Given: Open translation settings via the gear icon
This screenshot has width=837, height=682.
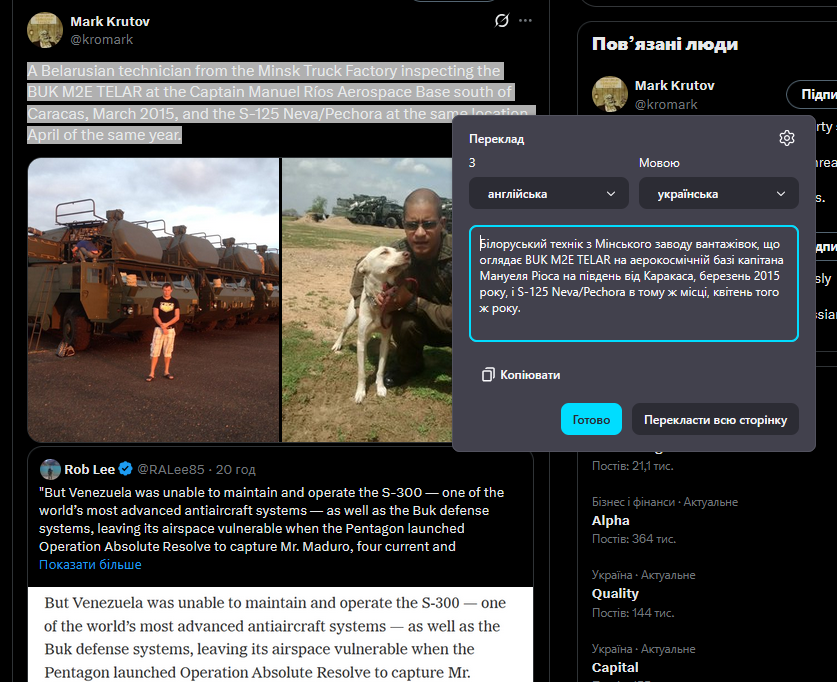Looking at the screenshot, I should [x=786, y=138].
